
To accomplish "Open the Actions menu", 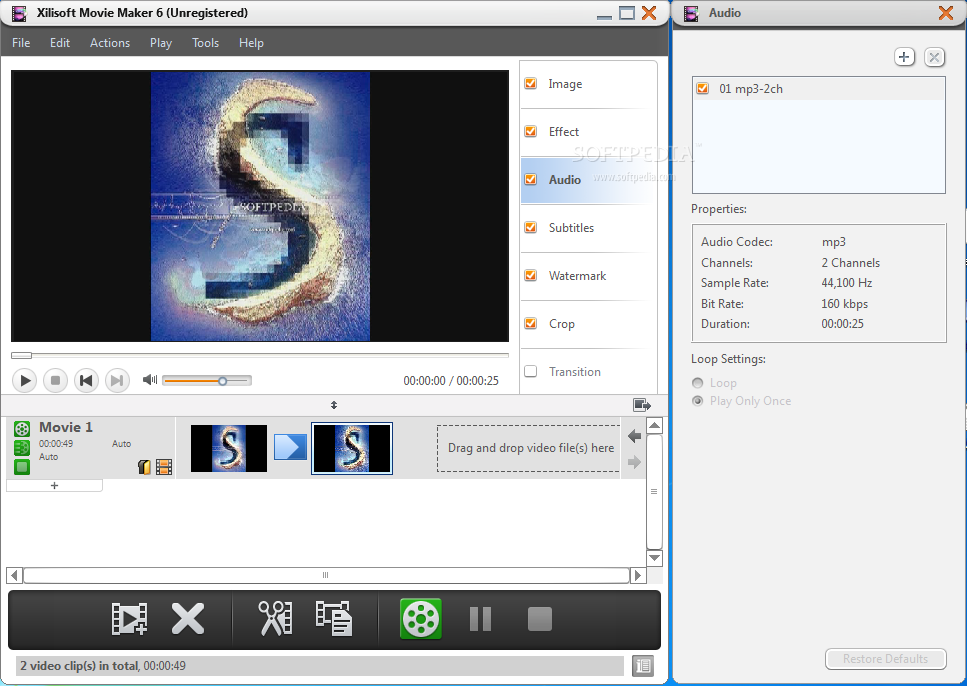I will [110, 43].
